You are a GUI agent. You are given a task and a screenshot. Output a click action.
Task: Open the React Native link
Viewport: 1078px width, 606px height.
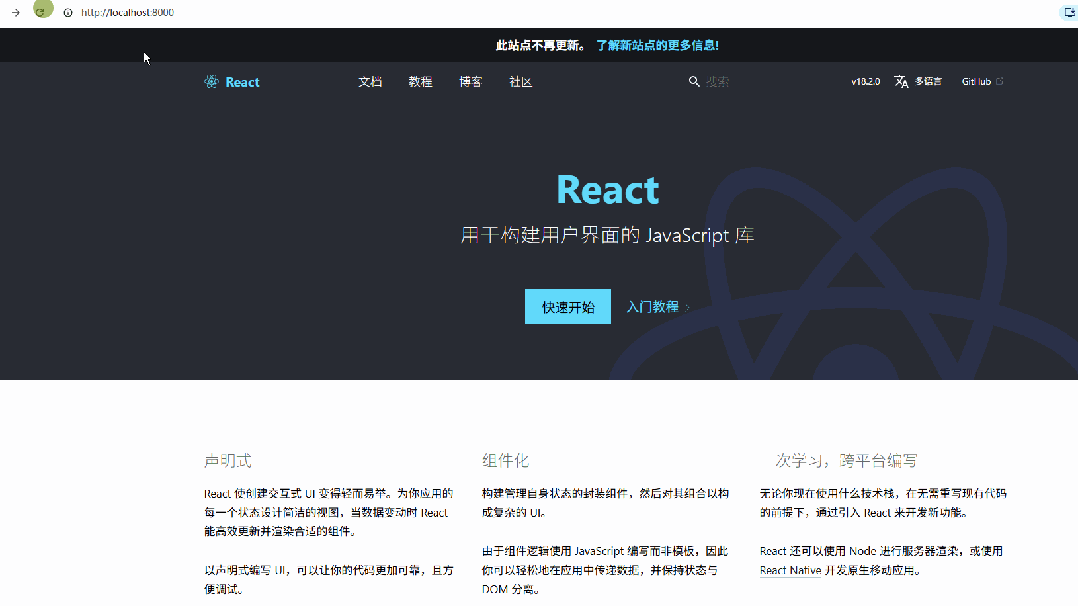(791, 570)
